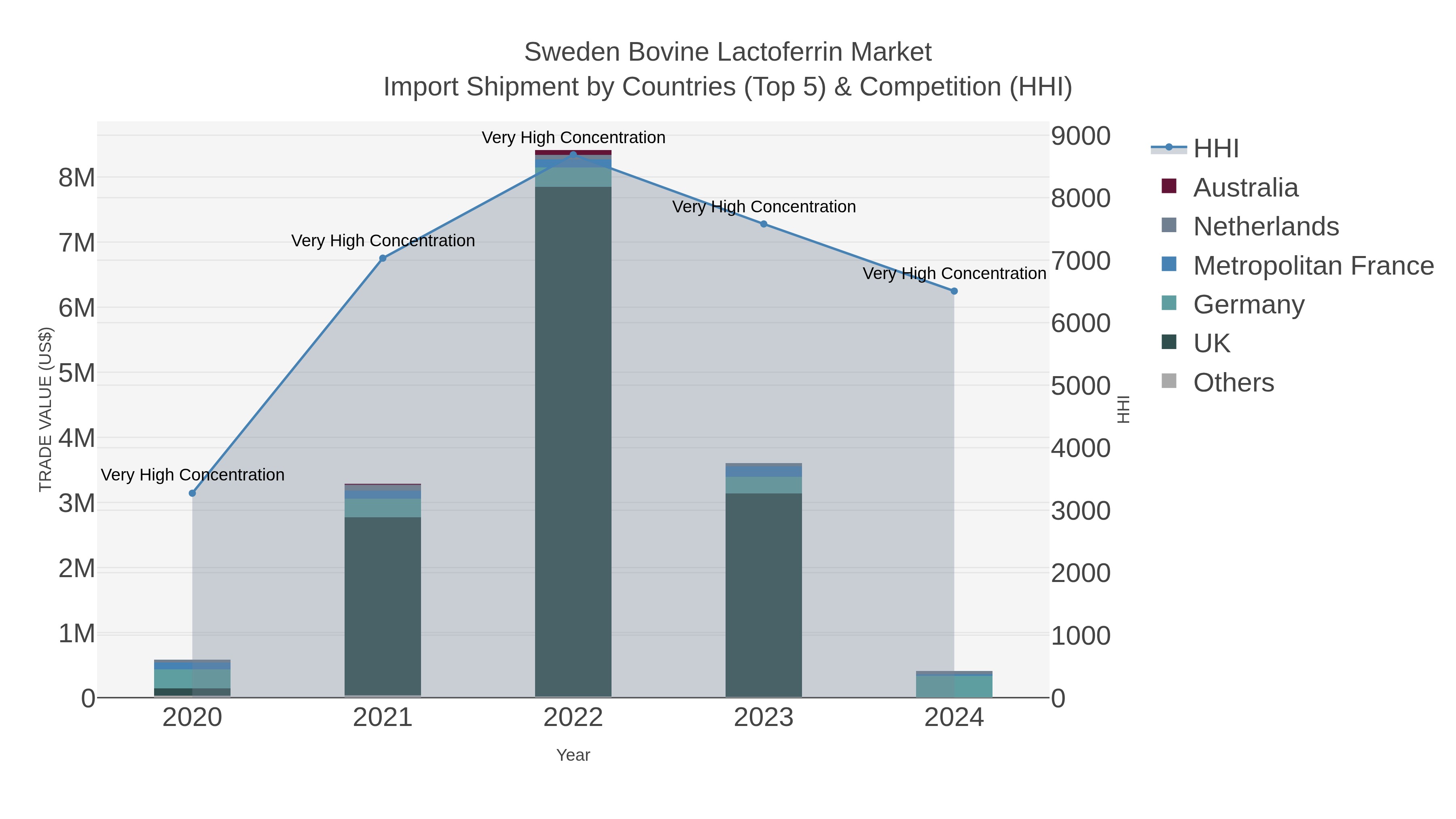Toggle Germany series via legend label
1456x819 pixels.
(x=1249, y=304)
